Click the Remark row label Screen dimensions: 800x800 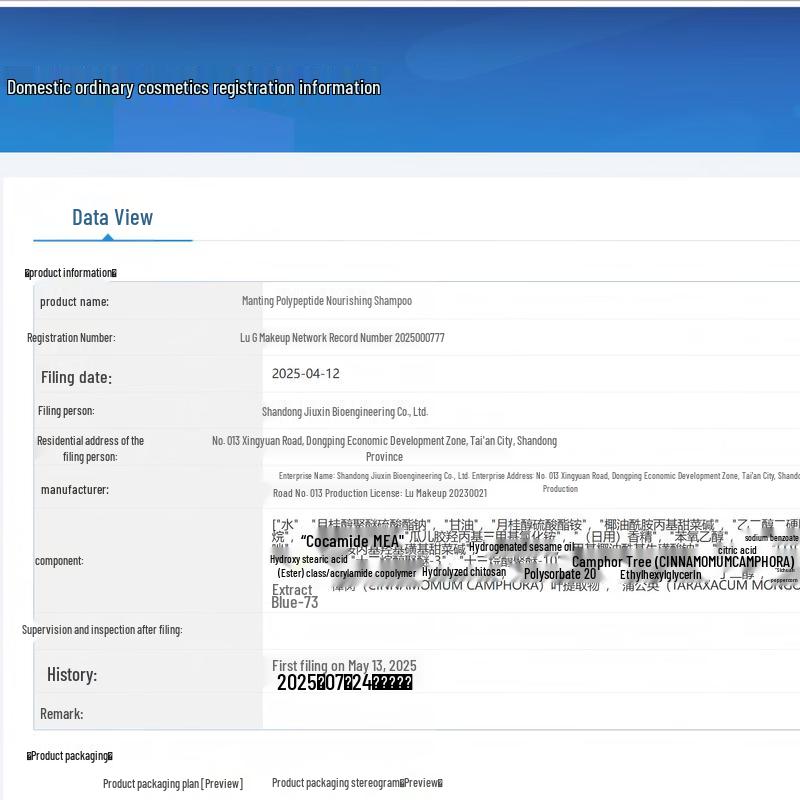pyautogui.click(x=61, y=714)
